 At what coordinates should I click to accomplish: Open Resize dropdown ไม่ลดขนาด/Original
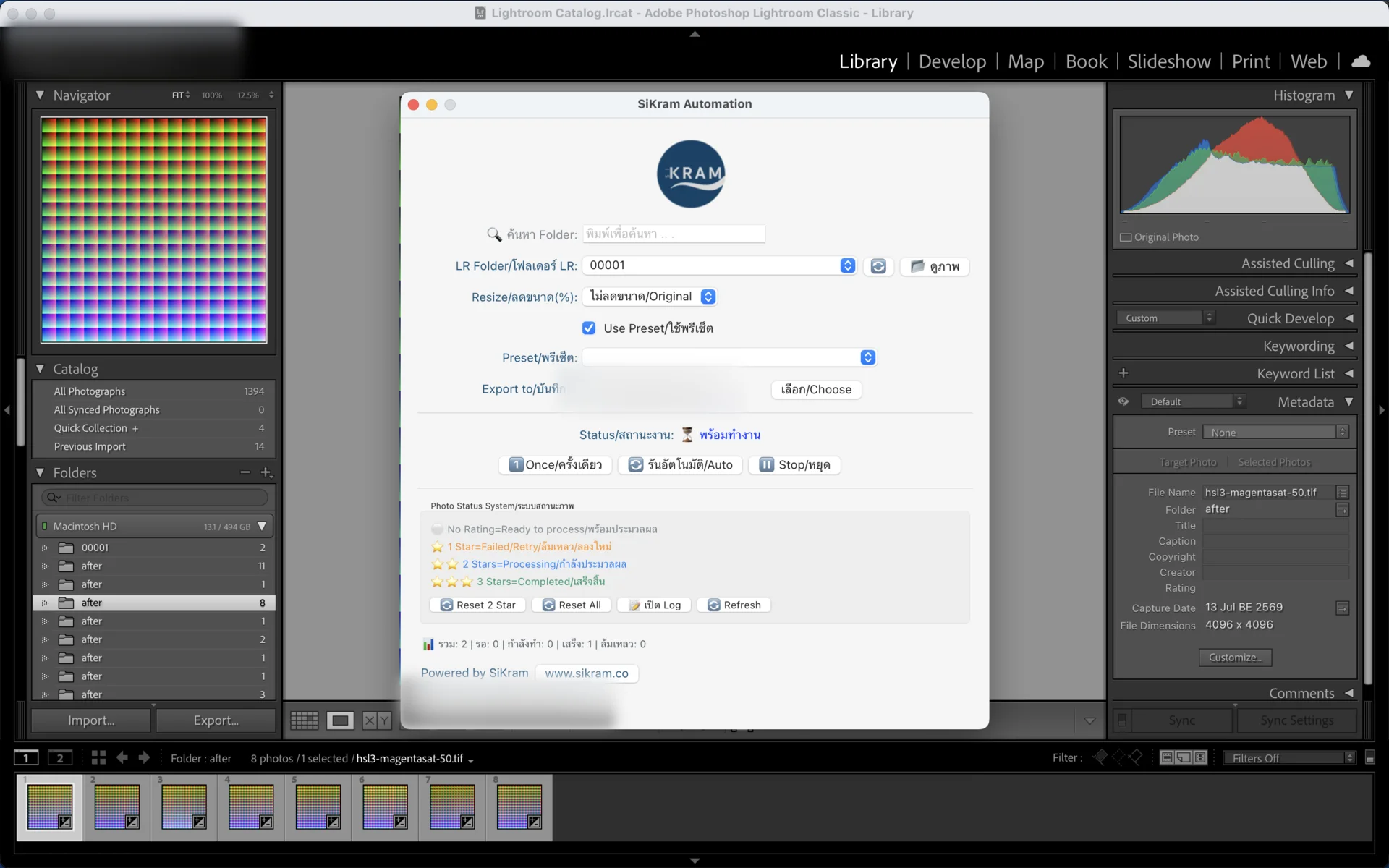(x=650, y=297)
